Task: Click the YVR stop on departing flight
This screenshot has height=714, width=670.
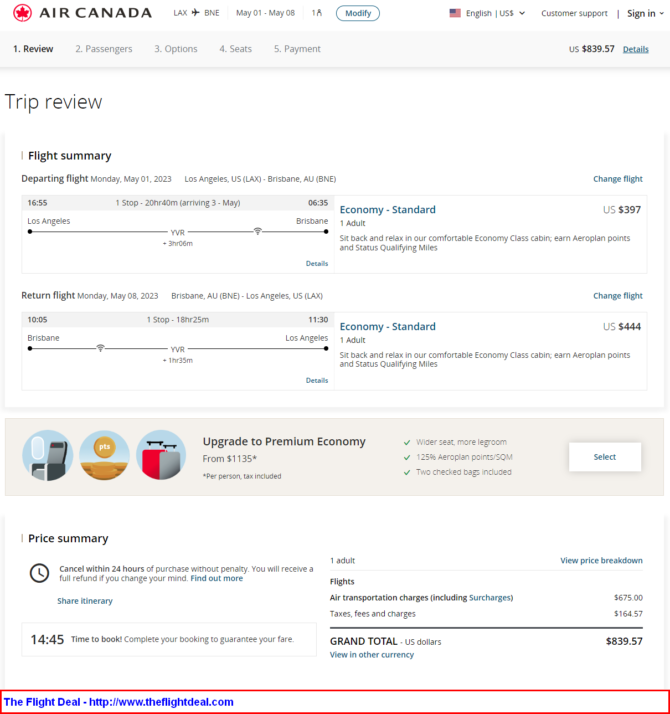Action: (x=178, y=233)
